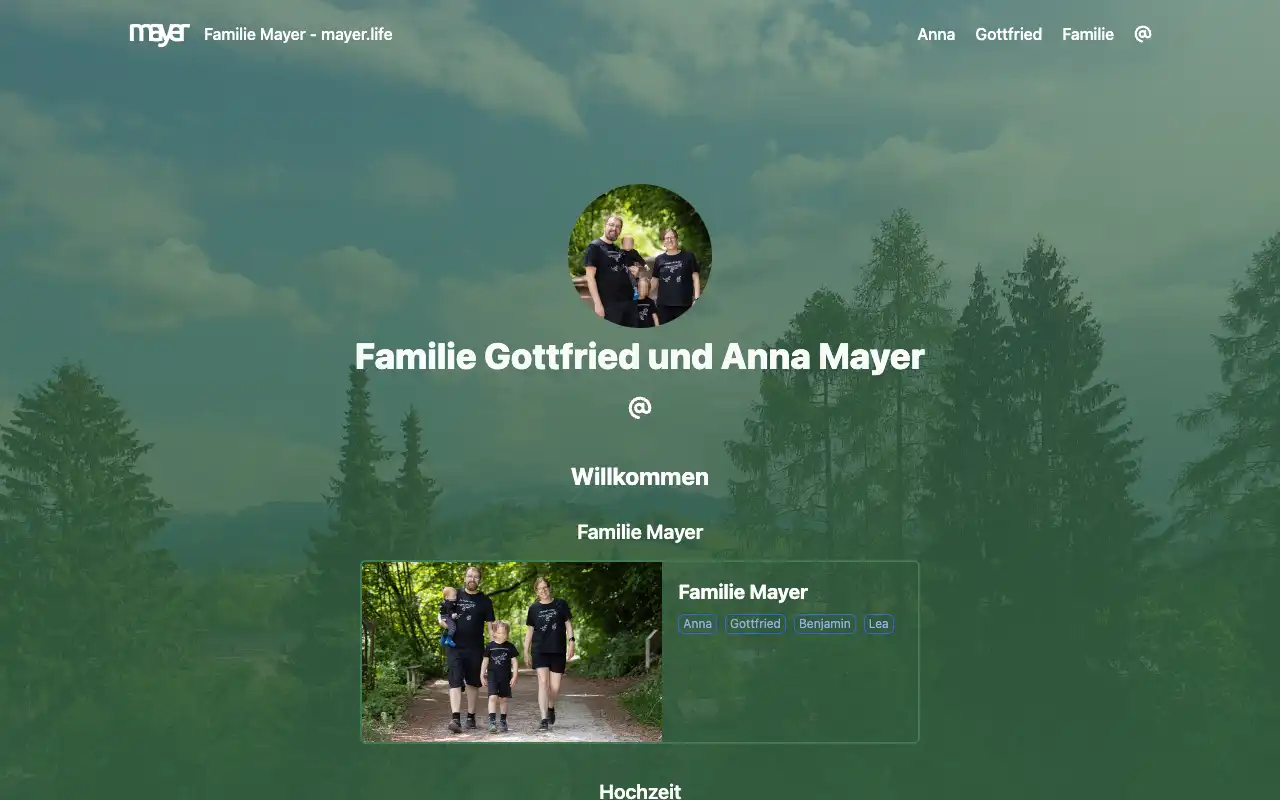Click the 'Familie Gottfried und Anna Mayer' heading

click(640, 356)
